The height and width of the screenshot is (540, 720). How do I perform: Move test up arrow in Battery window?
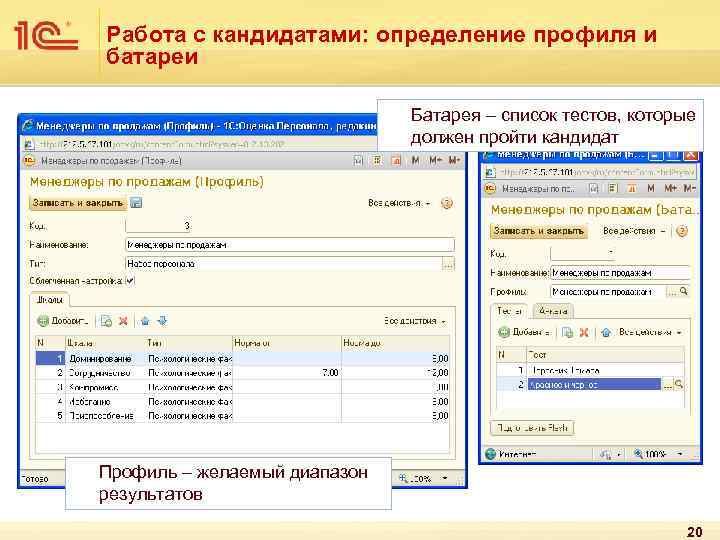606,332
